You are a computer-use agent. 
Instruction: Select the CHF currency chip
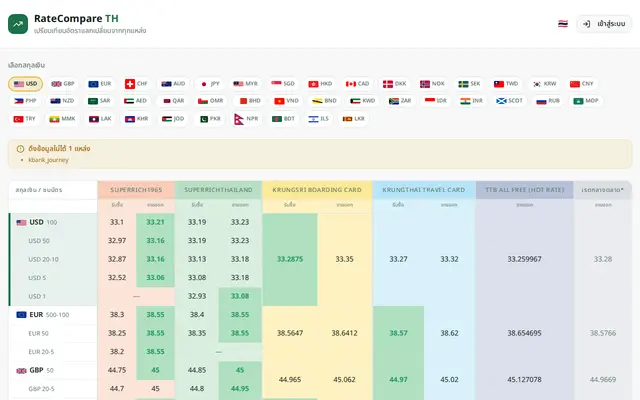click(x=136, y=84)
